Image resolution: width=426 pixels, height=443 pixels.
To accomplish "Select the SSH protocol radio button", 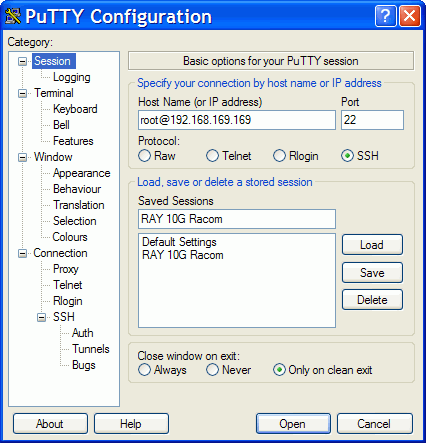I will tap(347, 156).
